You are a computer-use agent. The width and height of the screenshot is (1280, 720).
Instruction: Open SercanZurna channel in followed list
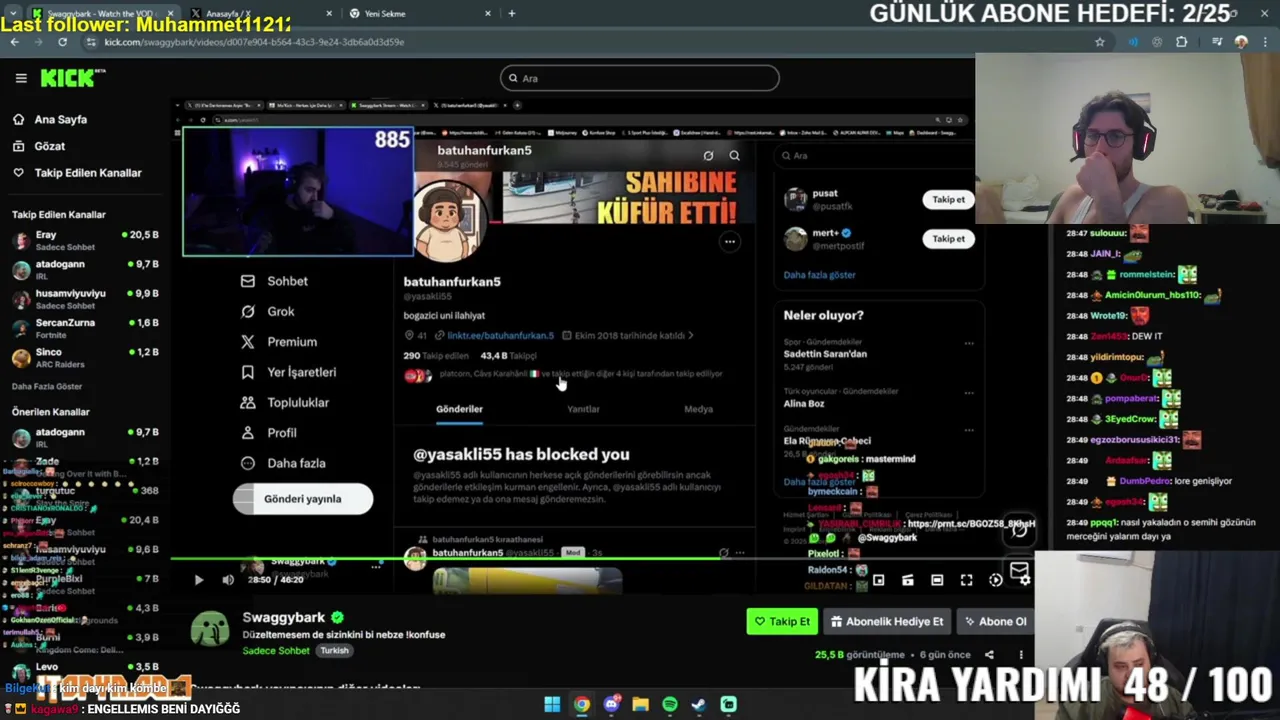pos(85,327)
